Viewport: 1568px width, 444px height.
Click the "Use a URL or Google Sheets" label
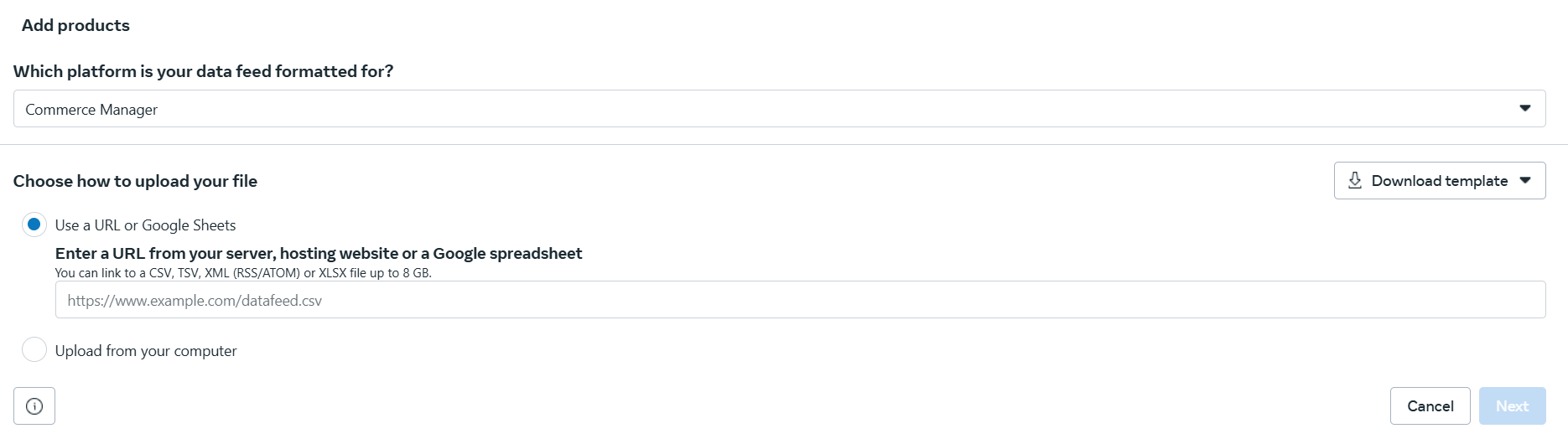point(145,225)
